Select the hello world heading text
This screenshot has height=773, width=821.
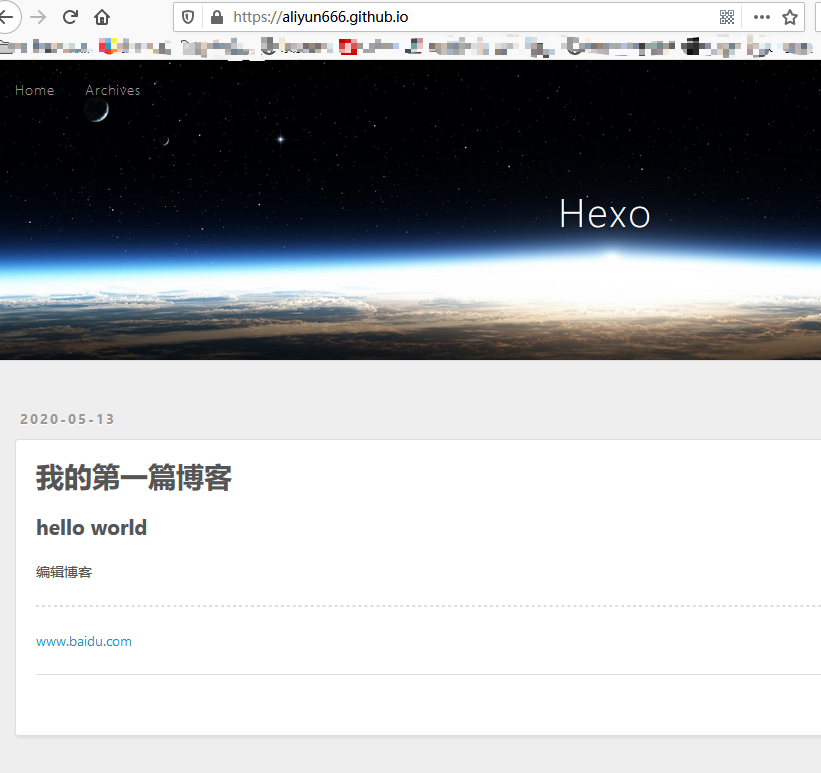(x=92, y=528)
